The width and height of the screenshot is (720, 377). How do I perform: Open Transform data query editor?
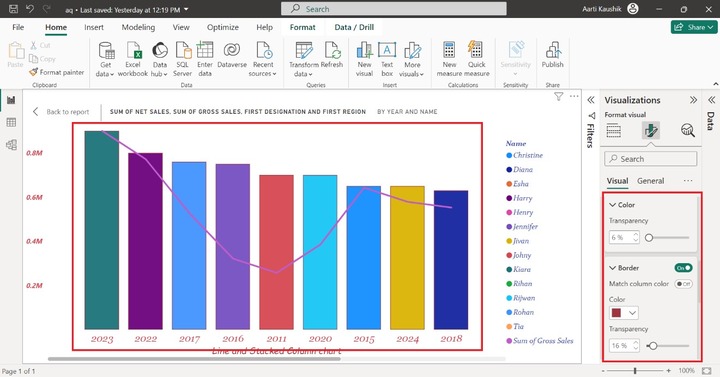pyautogui.click(x=304, y=59)
